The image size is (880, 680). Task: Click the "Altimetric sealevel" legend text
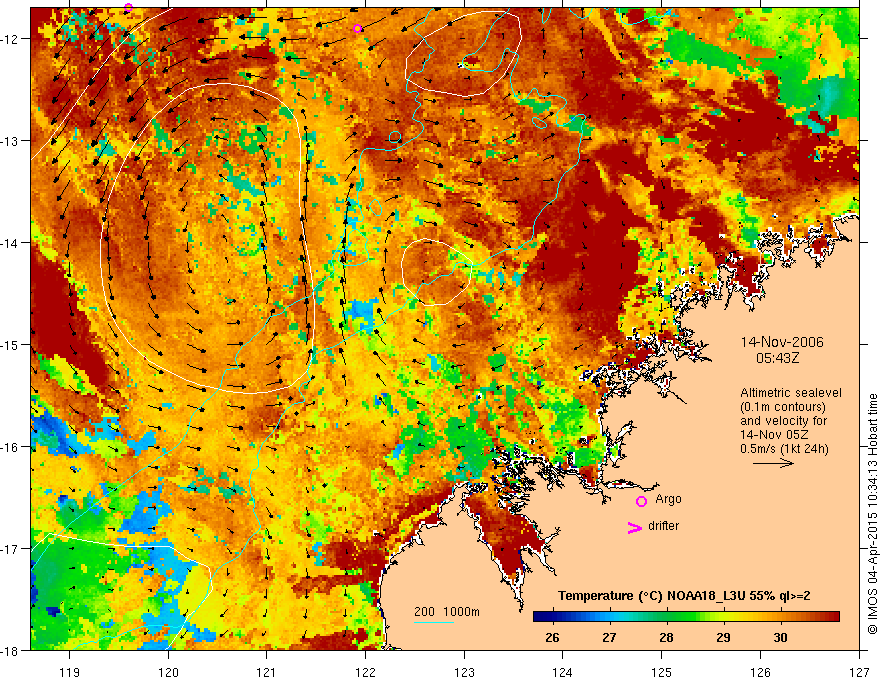[791, 393]
